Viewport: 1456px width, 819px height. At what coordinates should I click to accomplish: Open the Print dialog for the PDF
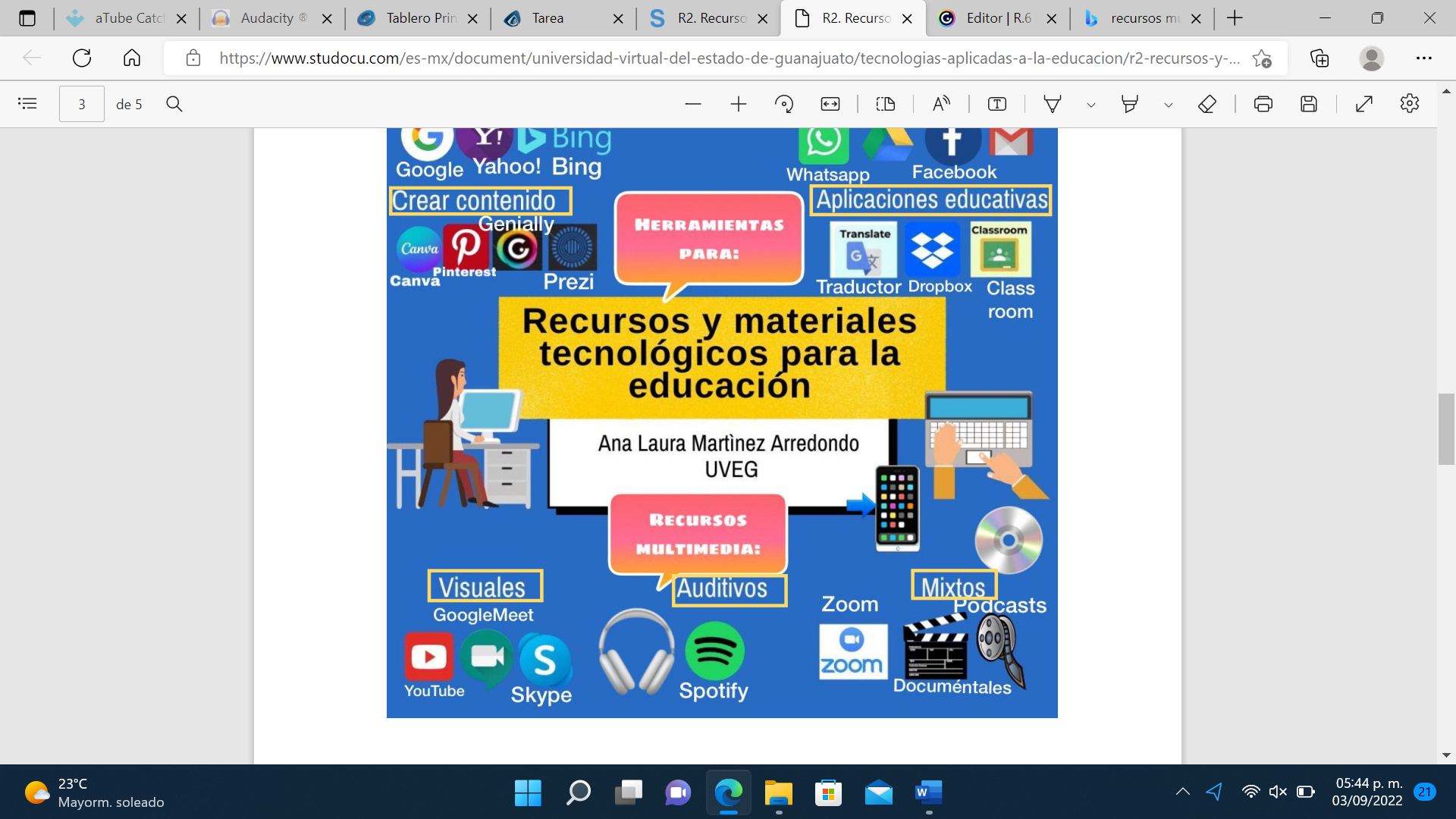tap(1263, 104)
